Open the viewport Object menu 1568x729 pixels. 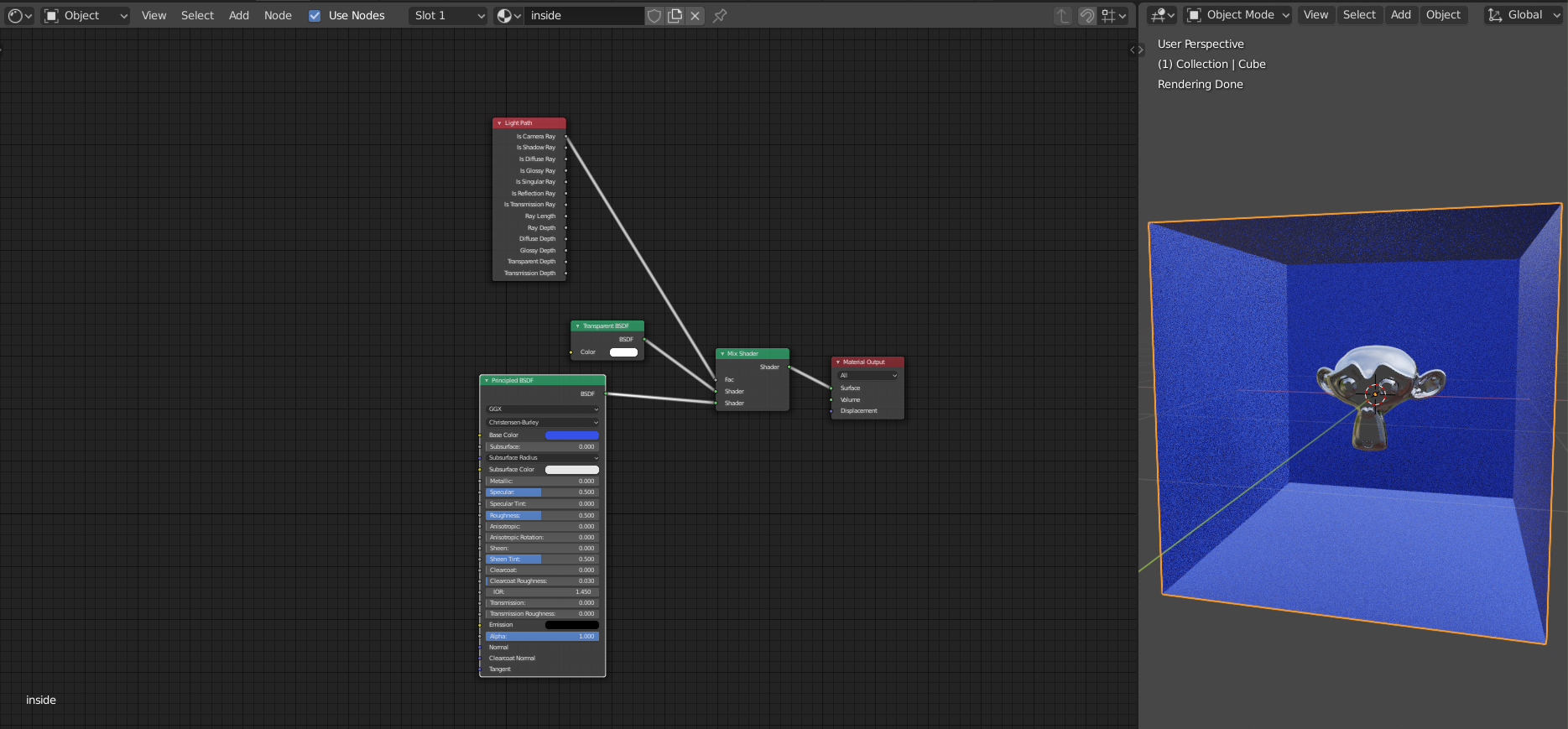(x=1443, y=14)
